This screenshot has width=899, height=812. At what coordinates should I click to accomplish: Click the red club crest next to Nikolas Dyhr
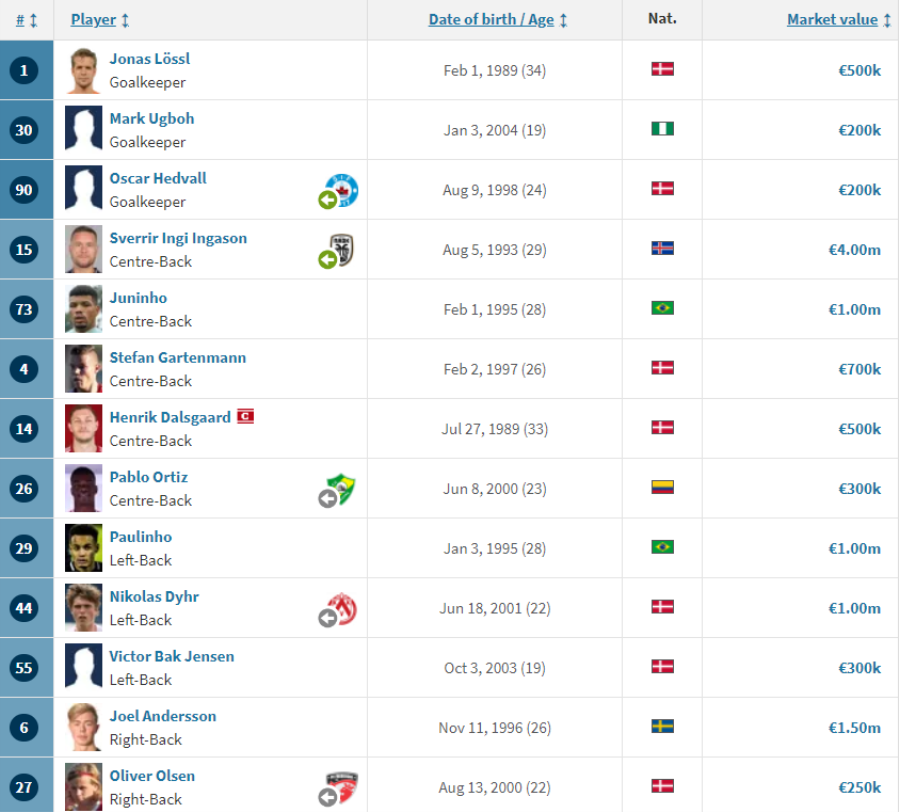click(343, 608)
